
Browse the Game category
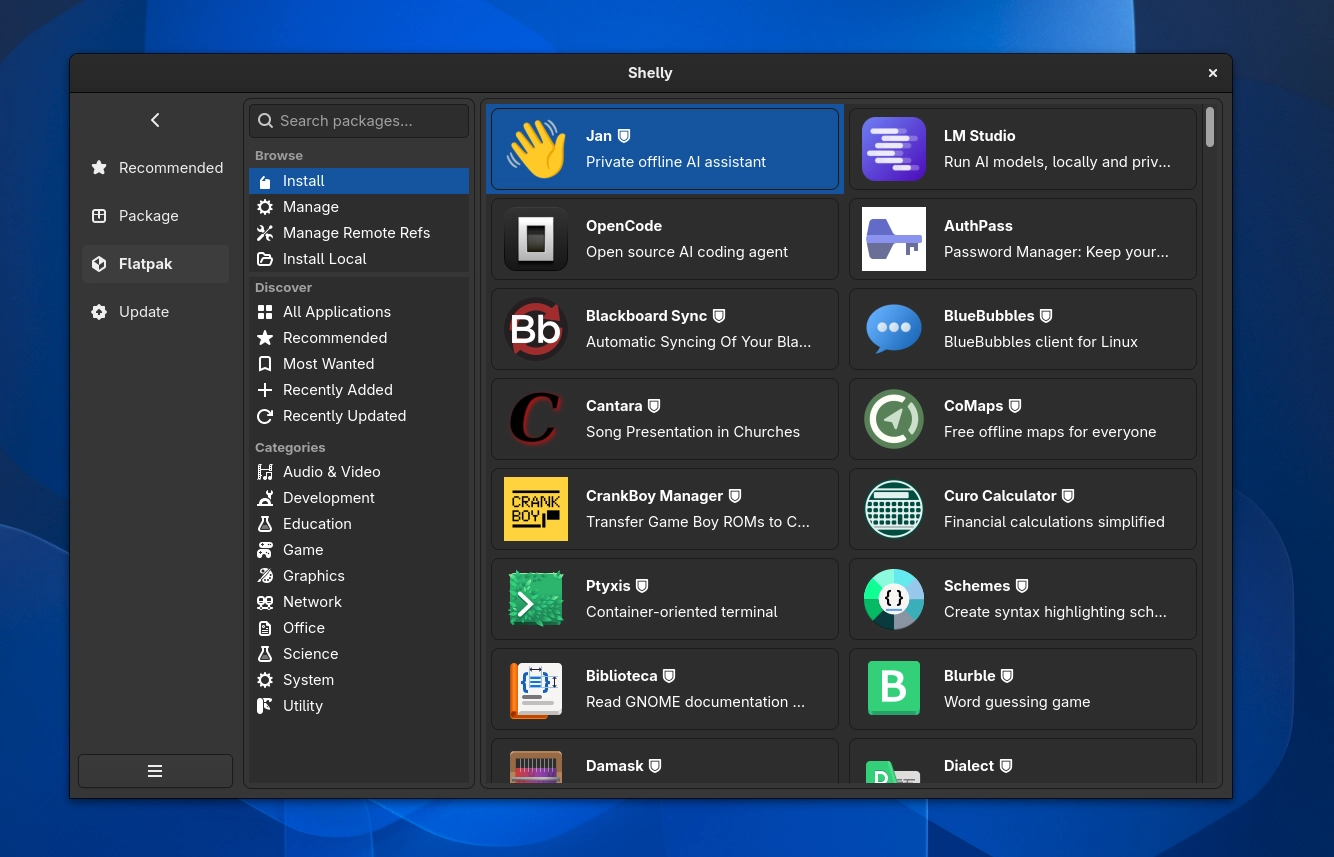359,550
